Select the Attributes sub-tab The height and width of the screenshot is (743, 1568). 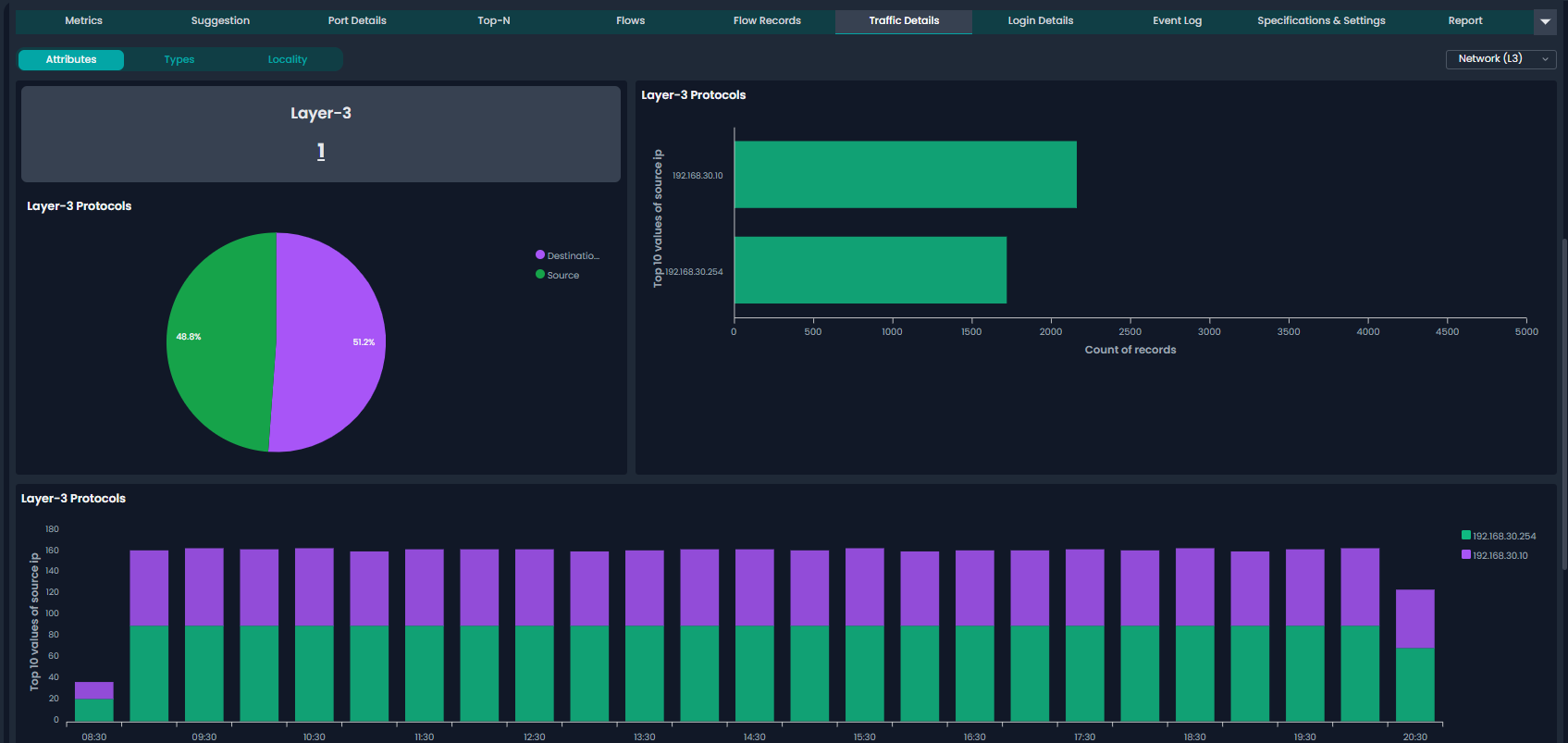click(x=71, y=59)
